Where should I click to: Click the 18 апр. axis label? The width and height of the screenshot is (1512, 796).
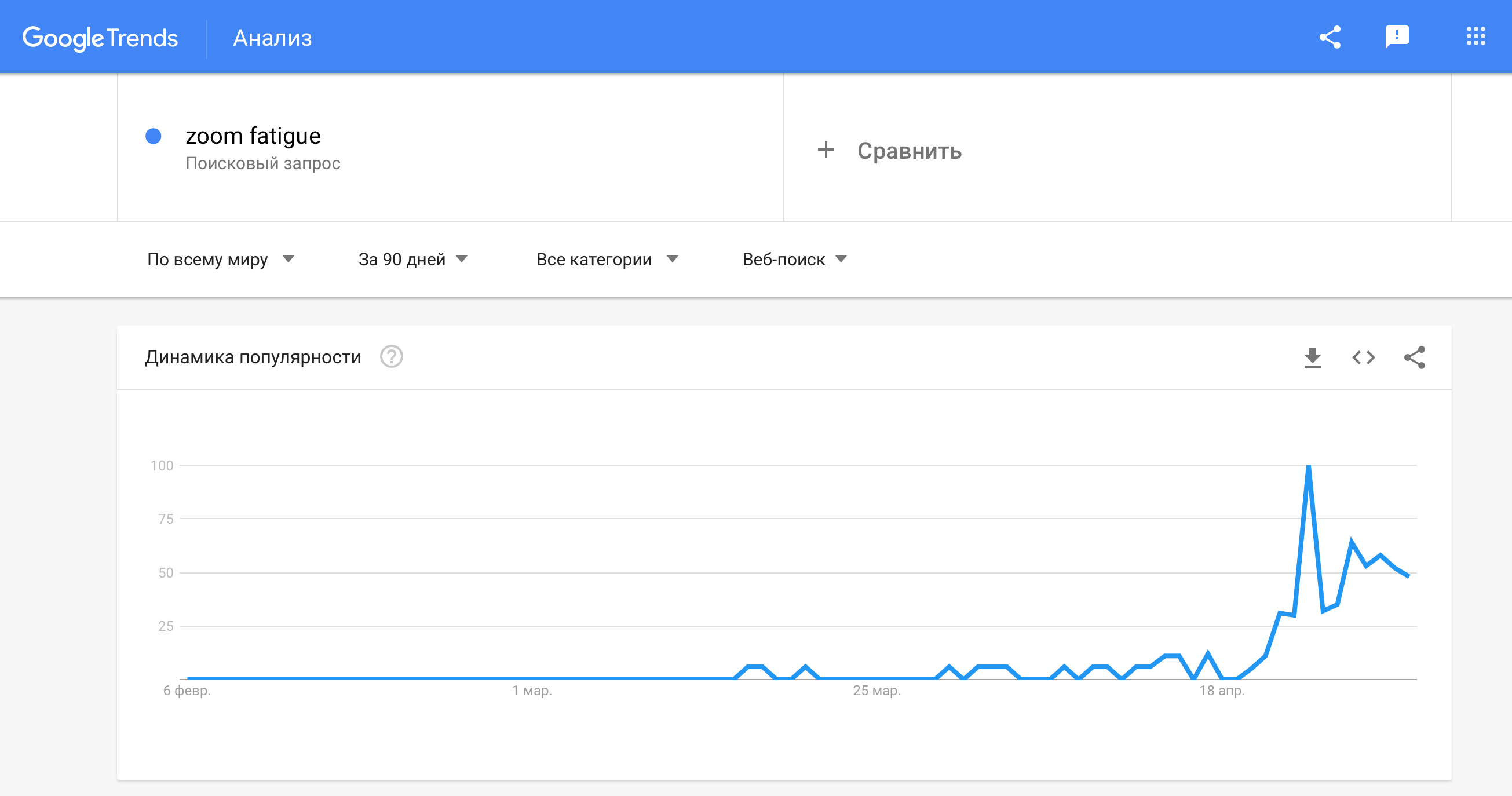(1221, 691)
